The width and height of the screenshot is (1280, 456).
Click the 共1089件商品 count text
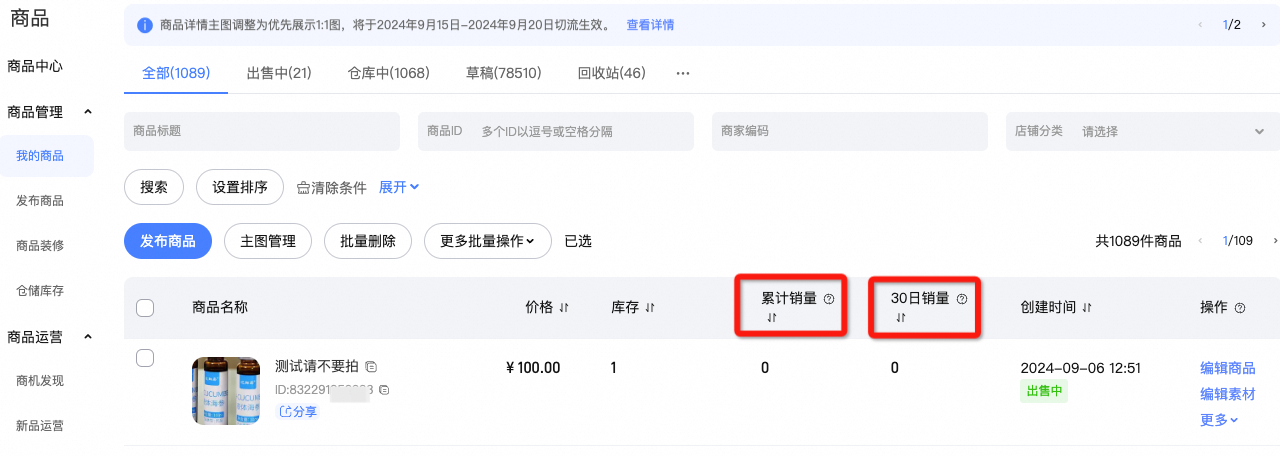(x=1138, y=241)
